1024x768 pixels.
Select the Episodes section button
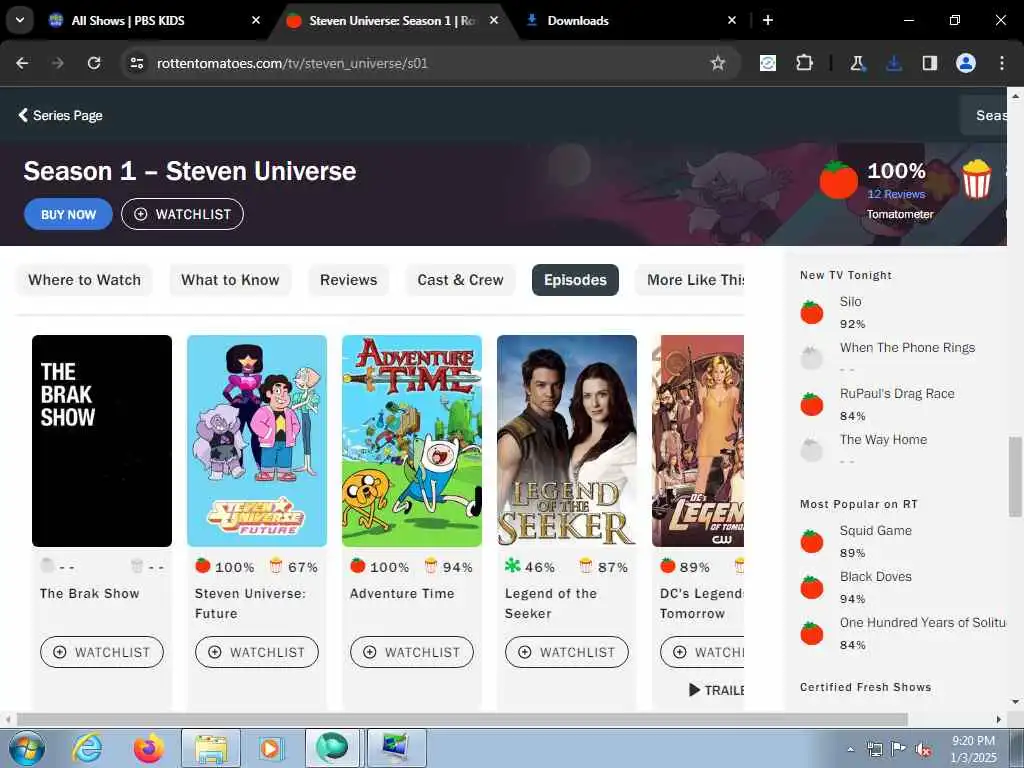[x=575, y=280]
